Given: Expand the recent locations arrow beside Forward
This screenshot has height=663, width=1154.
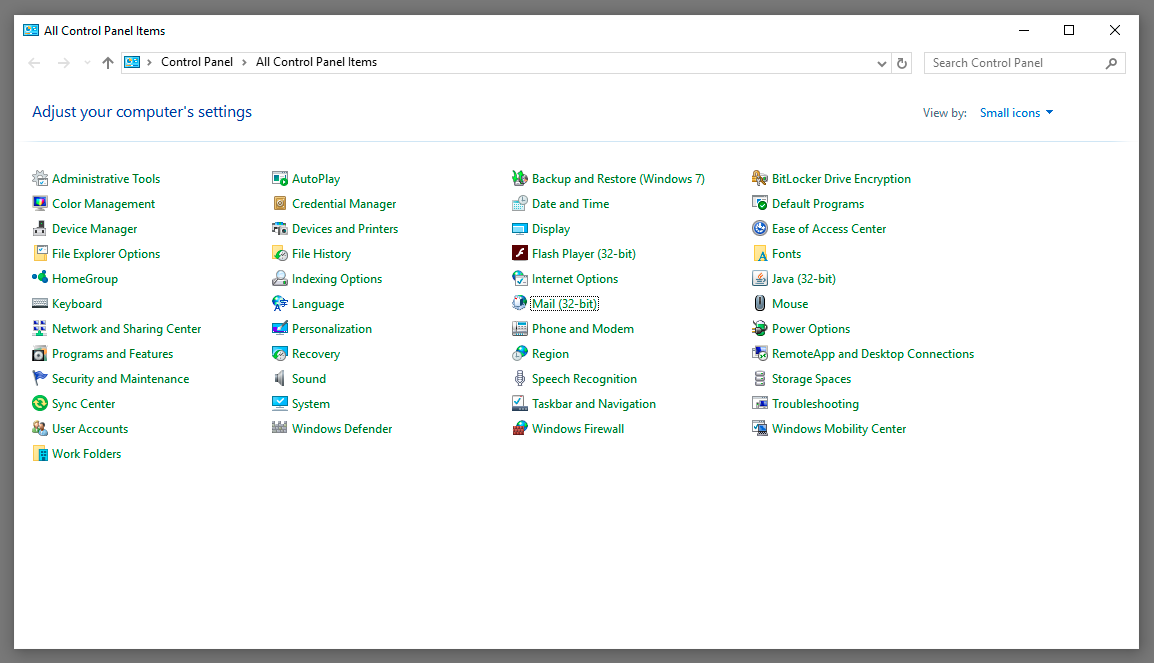Looking at the screenshot, I should point(87,63).
